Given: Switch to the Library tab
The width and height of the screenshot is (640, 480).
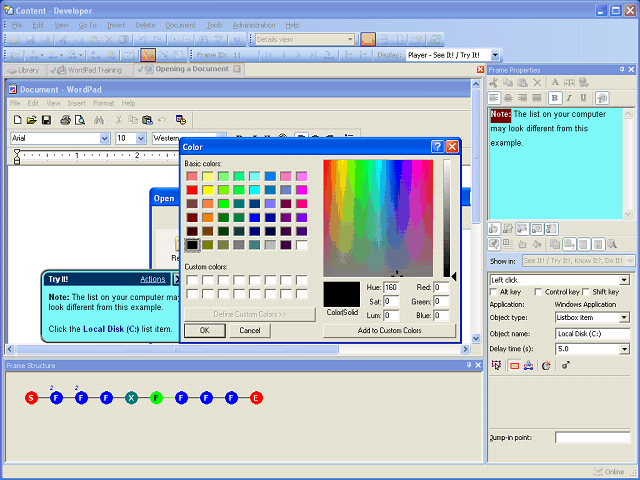Looking at the screenshot, I should 24,70.
